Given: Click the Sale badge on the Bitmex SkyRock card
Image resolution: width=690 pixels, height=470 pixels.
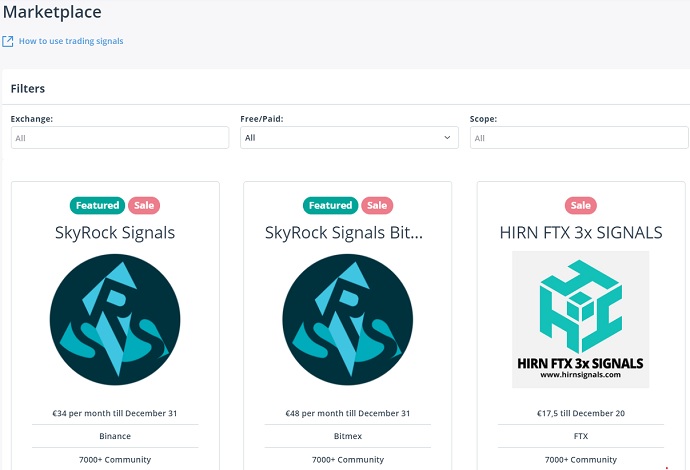Looking at the screenshot, I should coord(377,205).
